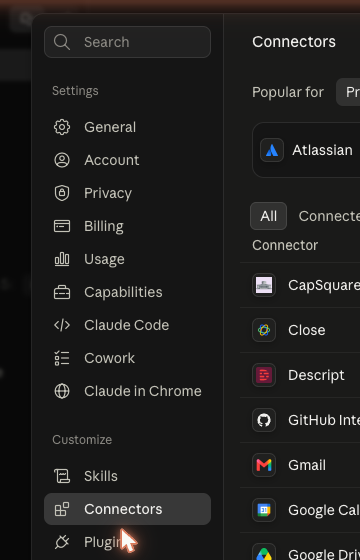
Task: Click the Search settings input field
Action: point(128,42)
